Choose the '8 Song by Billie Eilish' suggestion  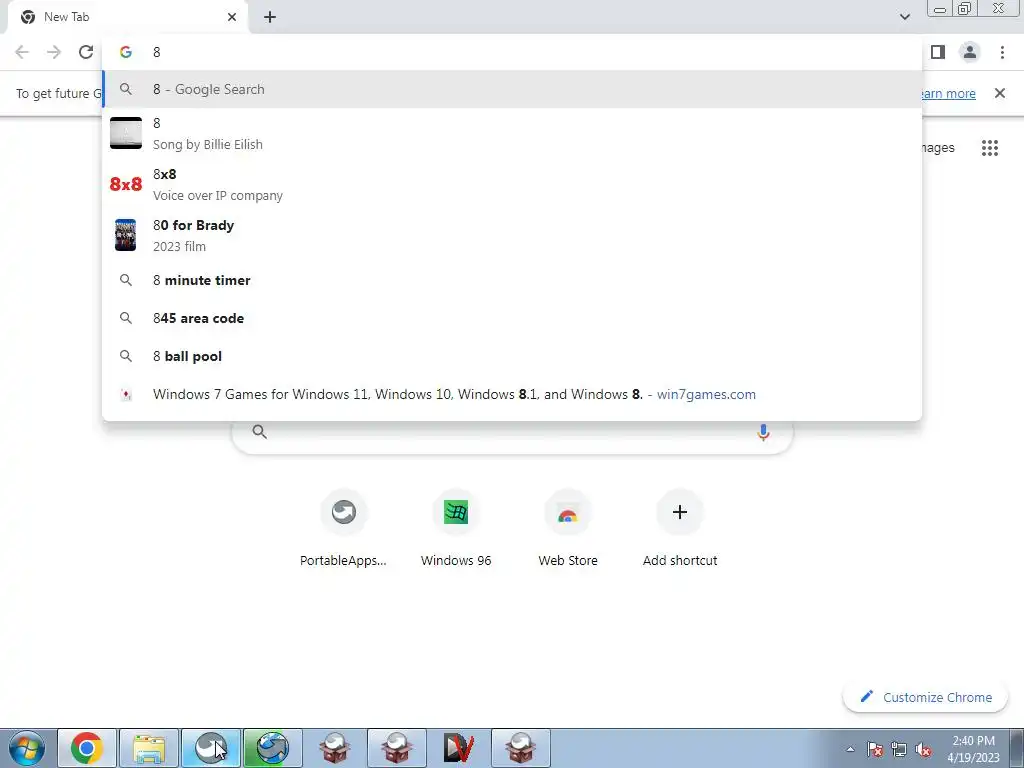coord(512,133)
